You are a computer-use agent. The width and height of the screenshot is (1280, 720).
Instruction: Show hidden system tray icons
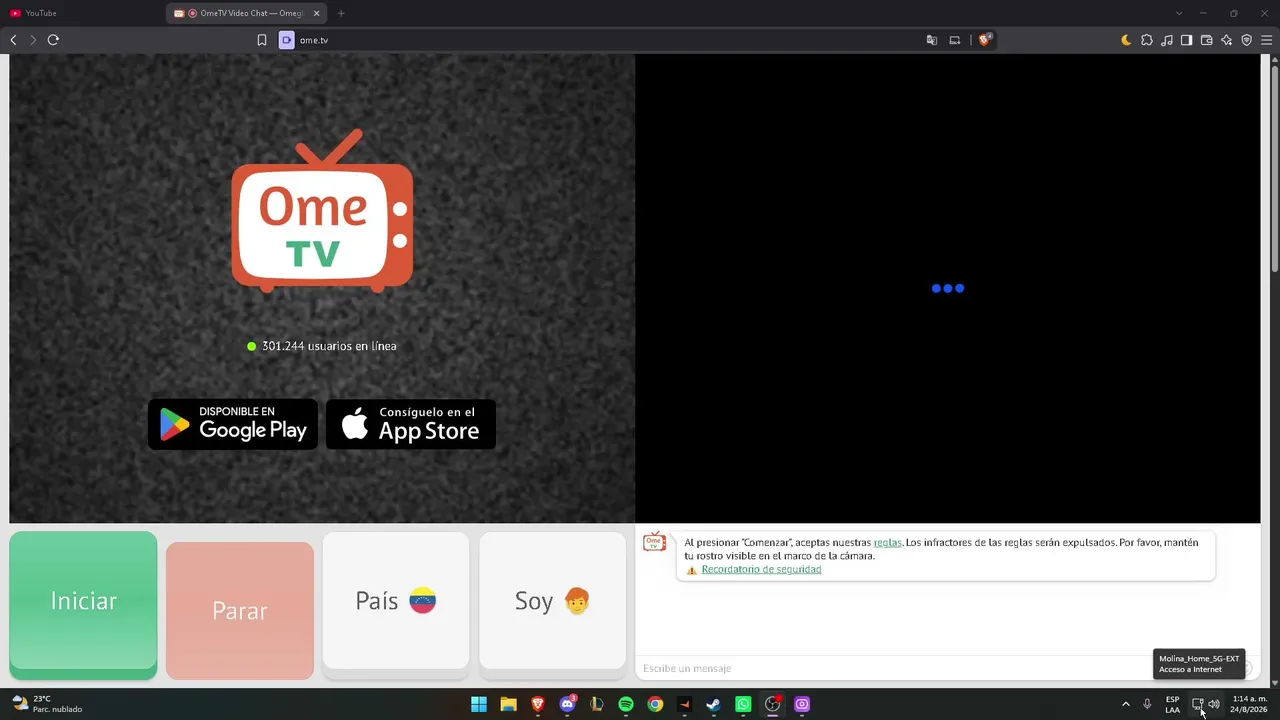pyautogui.click(x=1125, y=704)
